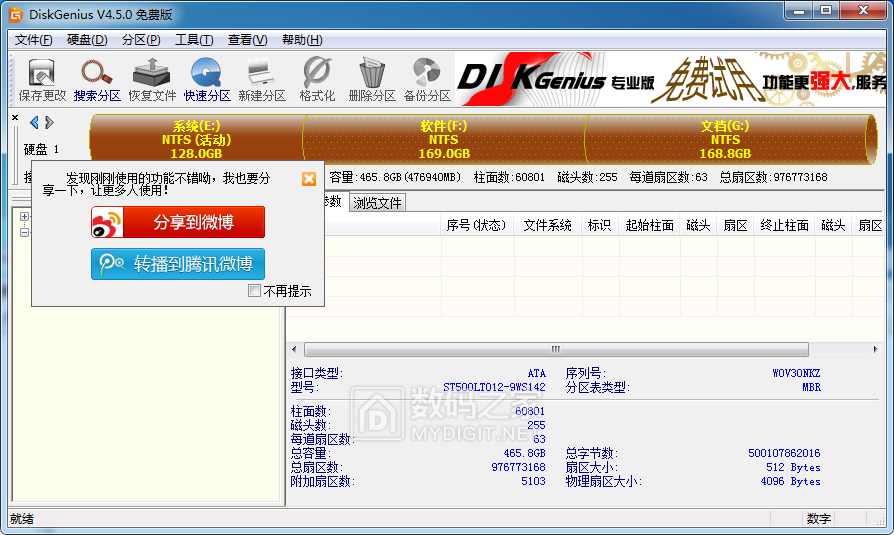Image resolution: width=894 pixels, height=535 pixels.
Task: Click the DiskGenius app icon in title bar
Action: tap(16, 14)
